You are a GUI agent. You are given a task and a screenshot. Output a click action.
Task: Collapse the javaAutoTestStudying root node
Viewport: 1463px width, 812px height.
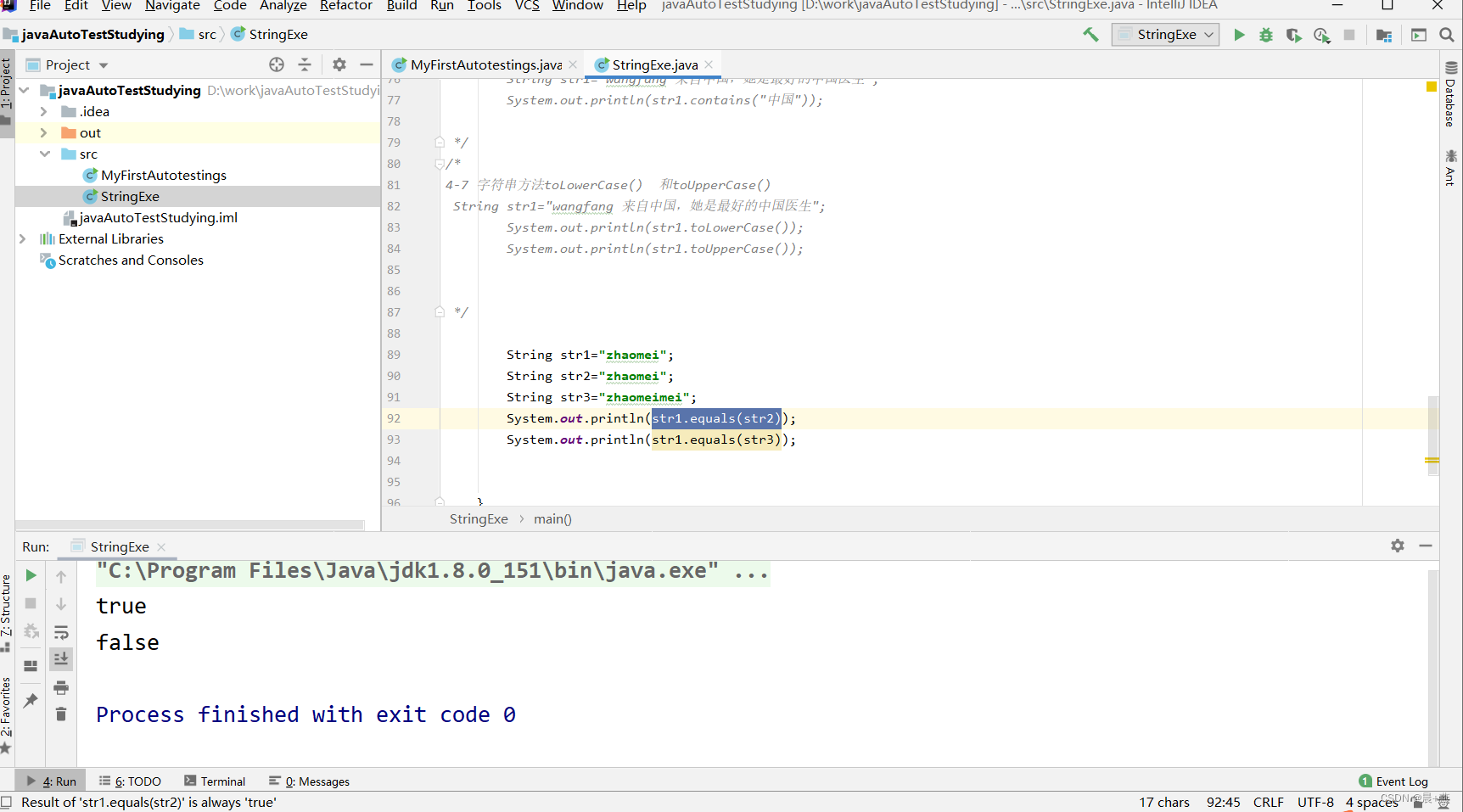24,90
